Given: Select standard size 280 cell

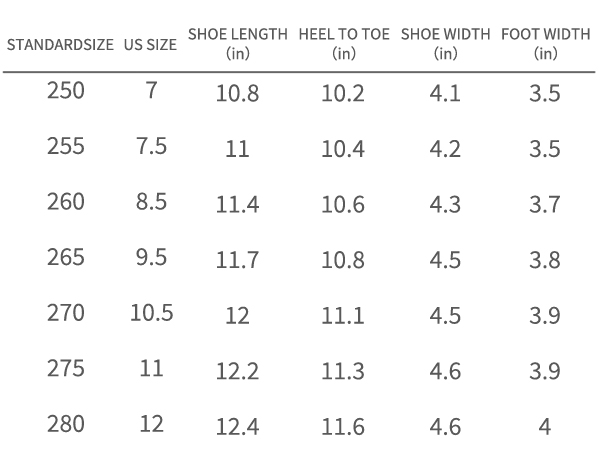Looking at the screenshot, I should (x=66, y=424).
